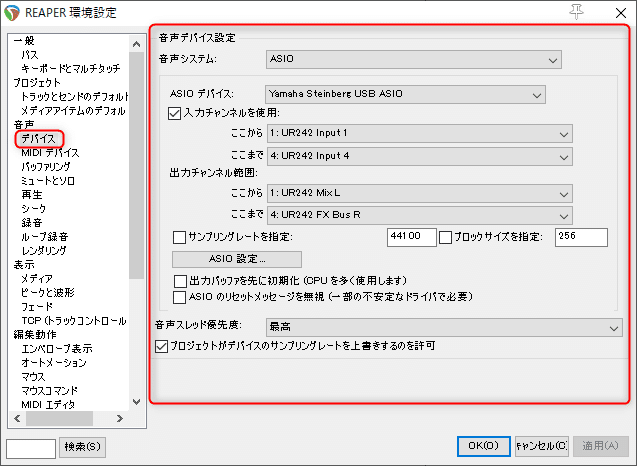Select 一般 in settings tree
637x466 pixels.
pos(24,41)
